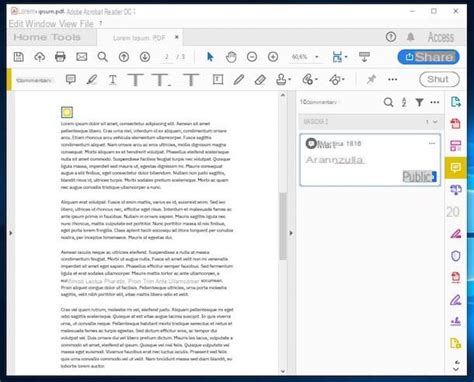The height and width of the screenshot is (382, 474).
Task: Open the stamp tool dropdown
Action: (x=283, y=79)
